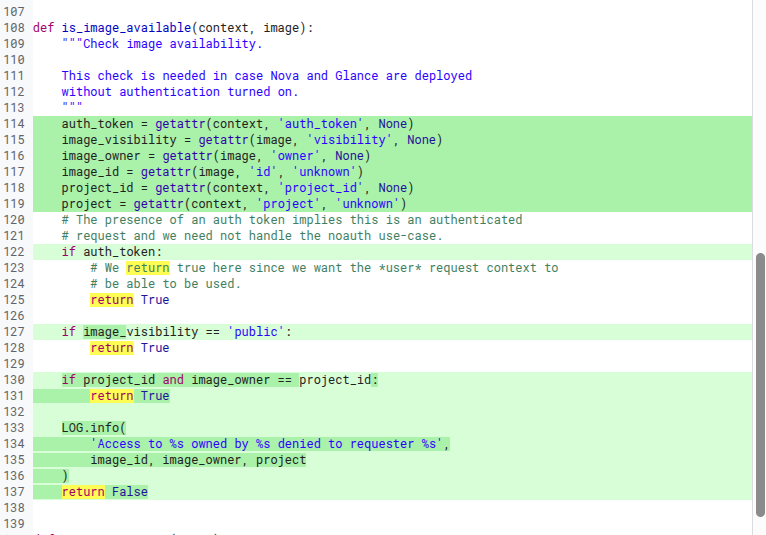Click the 'def' keyword on line 108

pos(43,28)
